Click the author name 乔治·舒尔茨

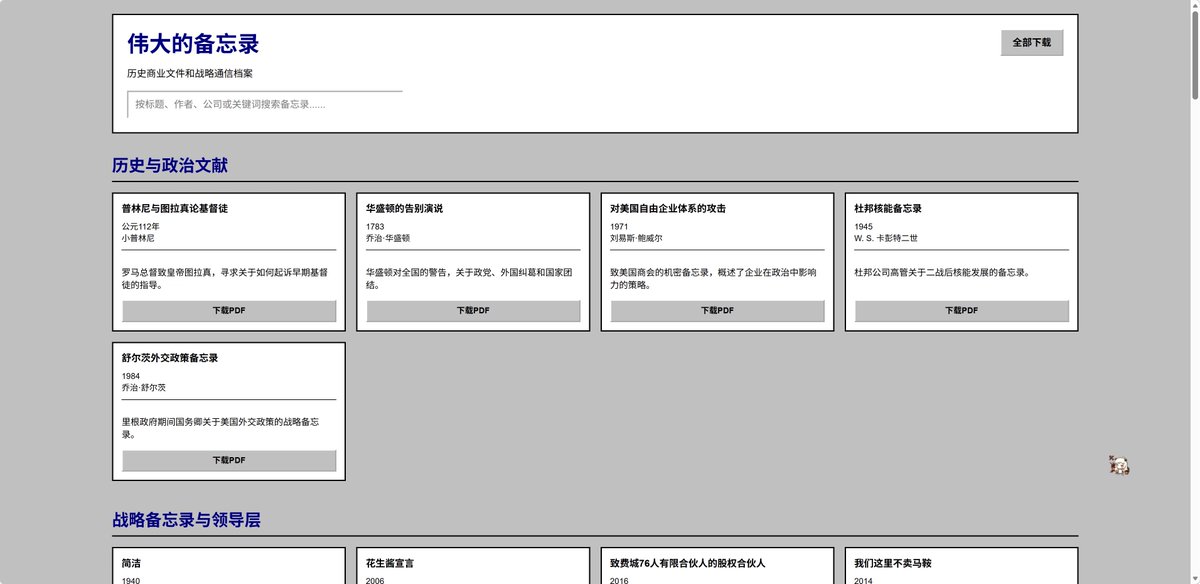(x=144, y=388)
